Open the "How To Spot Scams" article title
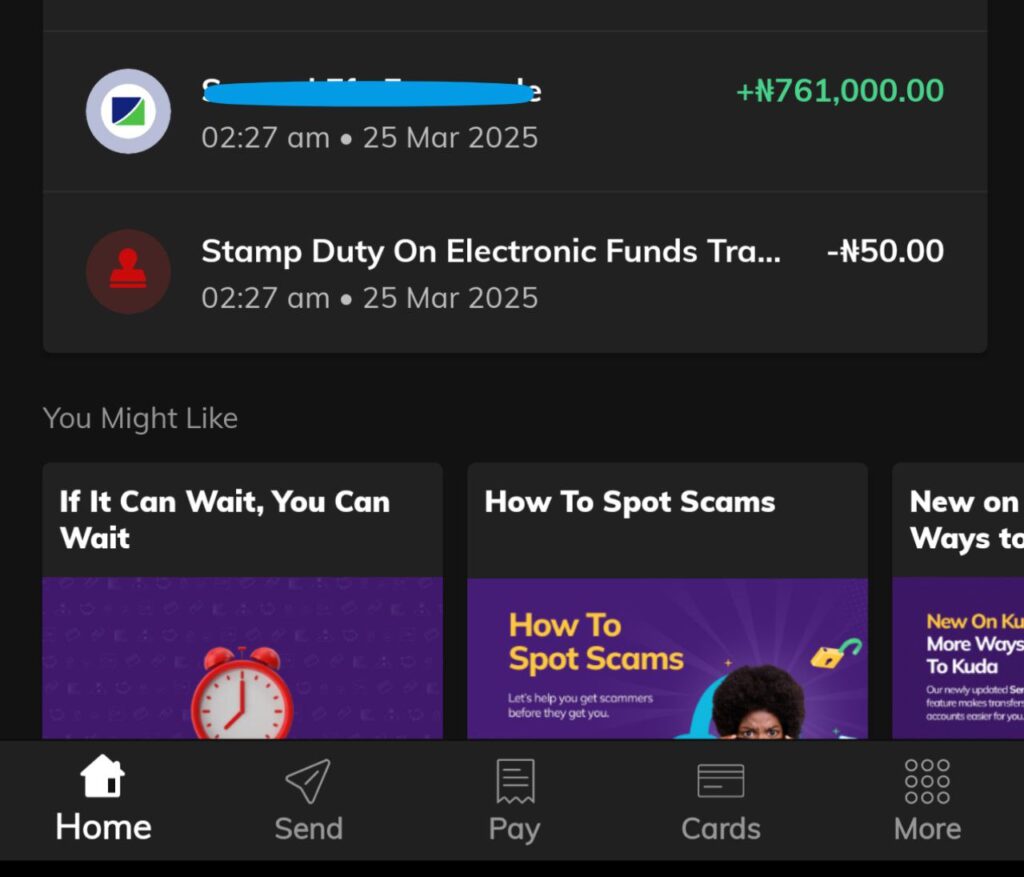Screen dimensions: 1024x877 click(630, 502)
